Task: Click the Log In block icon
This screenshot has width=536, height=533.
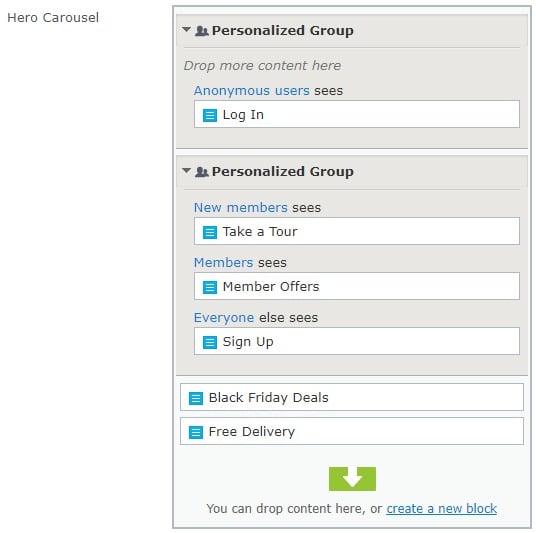Action: click(210, 115)
